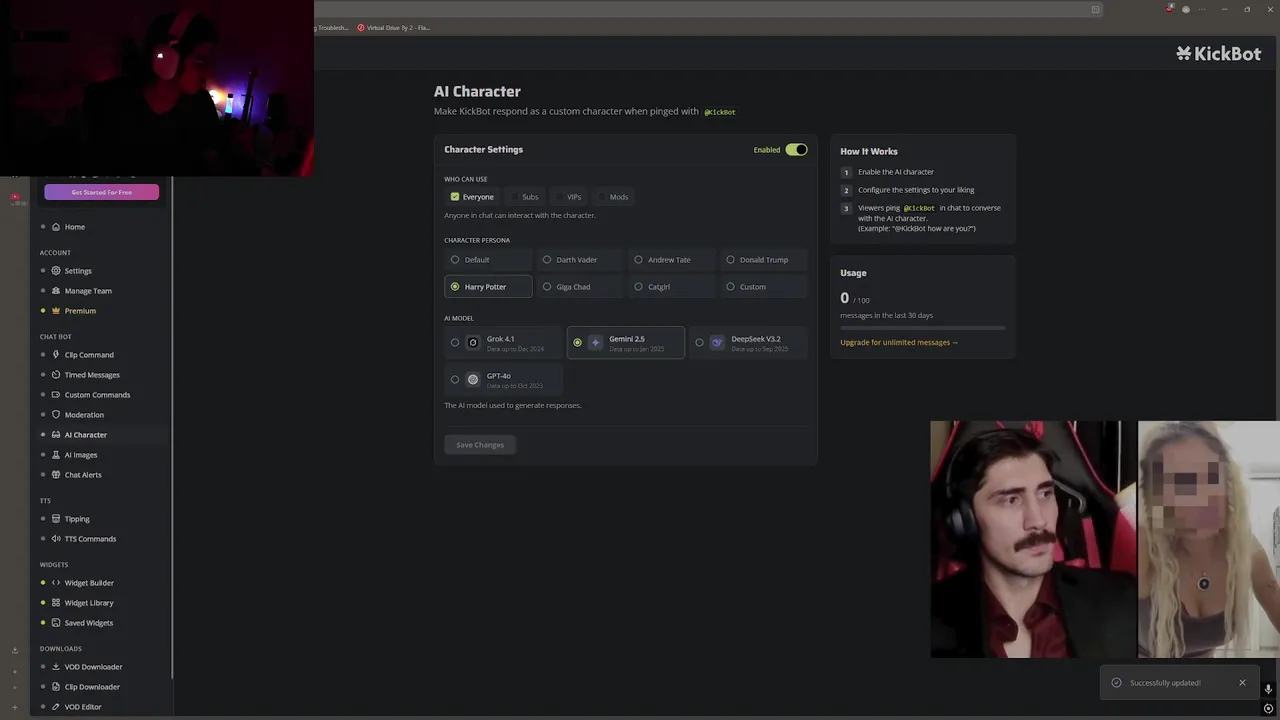The width and height of the screenshot is (1280, 720).
Task: Uncheck the Everyone checkbox
Action: tap(455, 197)
